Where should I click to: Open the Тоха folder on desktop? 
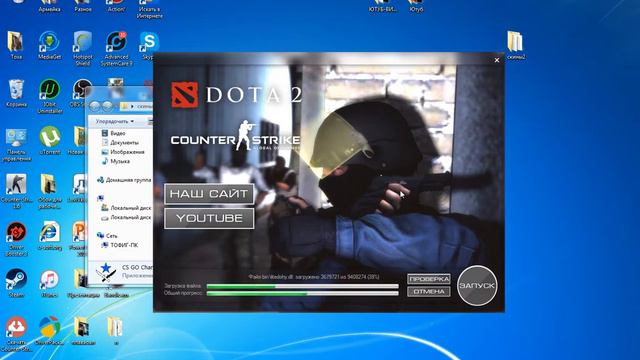coord(16,46)
